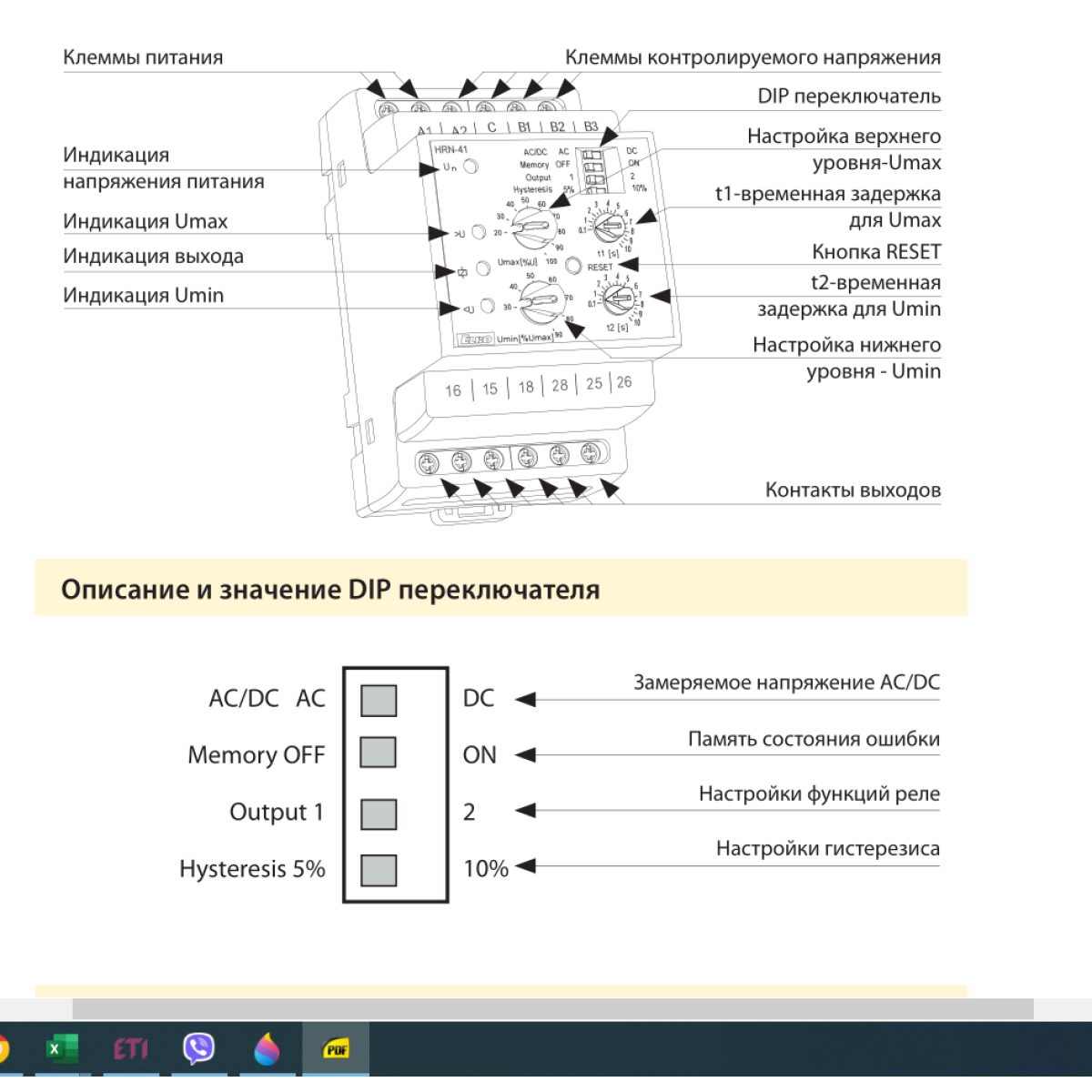Viewport: 1092px width, 1092px height.
Task: Click the >U Umax indicator LED circle
Action: tap(479, 232)
